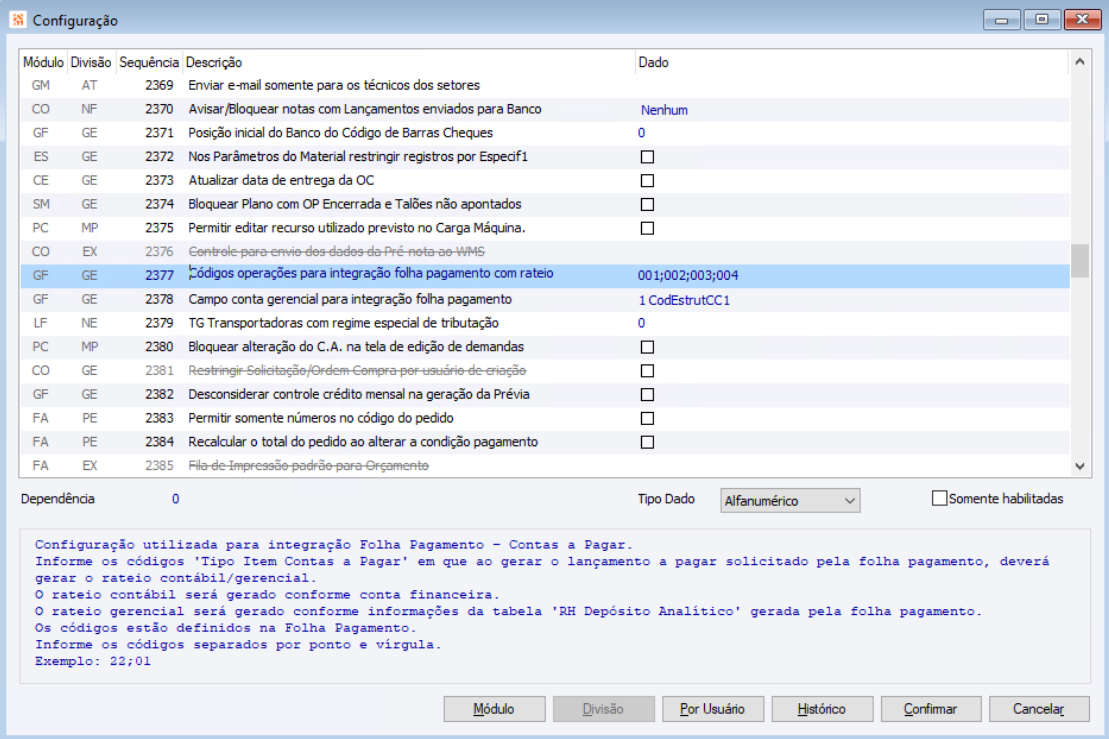Sort by the Divisão column header
1109x739 pixels.
91,62
